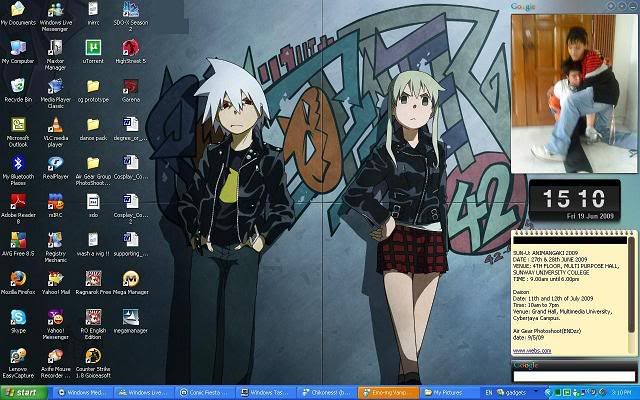Open Yahoo! Mail desktop shortcut
This screenshot has width=640, height=400.
(56, 282)
